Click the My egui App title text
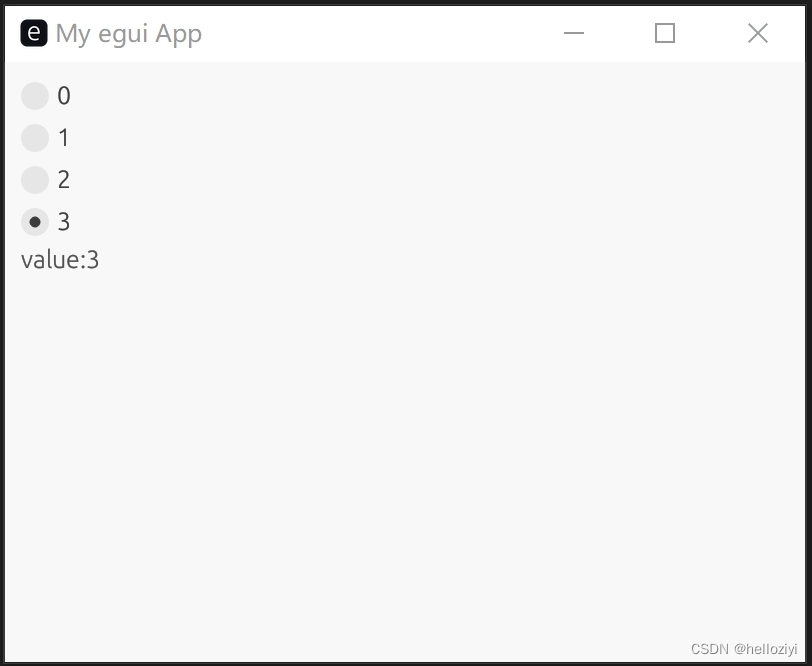The width and height of the screenshot is (812, 666). (x=128, y=33)
